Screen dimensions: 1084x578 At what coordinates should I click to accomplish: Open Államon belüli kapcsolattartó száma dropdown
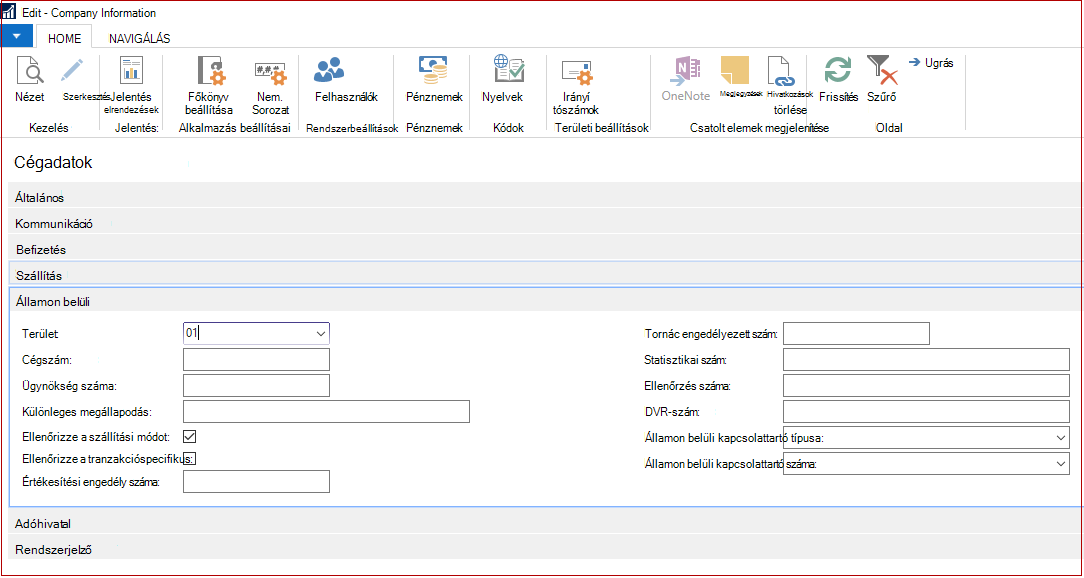coord(1061,464)
